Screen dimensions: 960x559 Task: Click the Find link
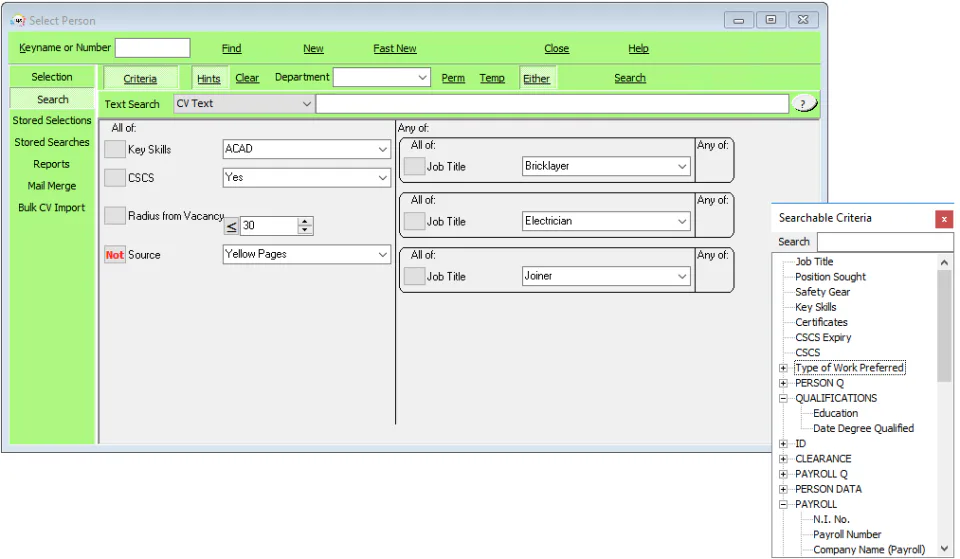click(231, 48)
